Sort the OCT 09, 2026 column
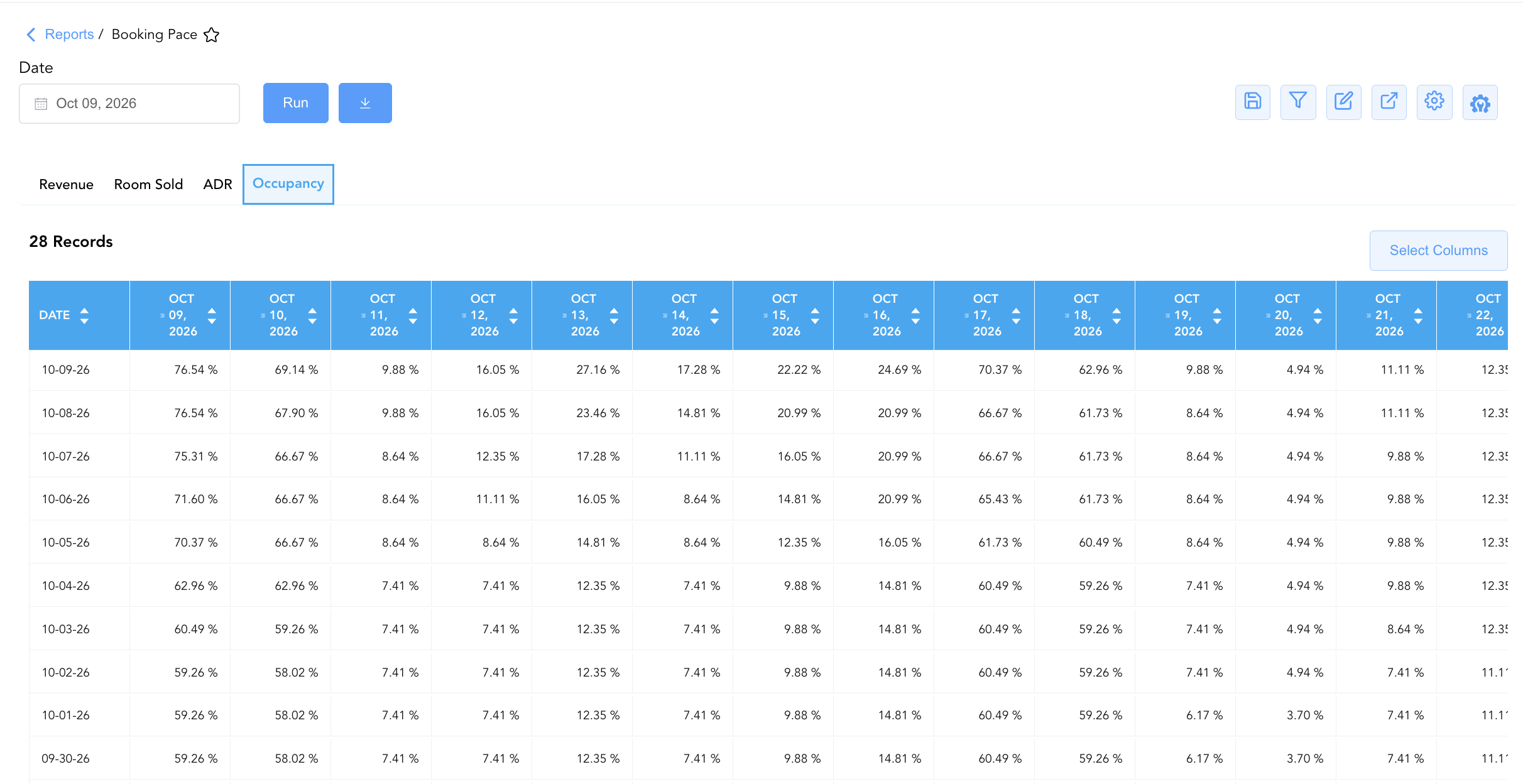Screen dimensions: 1523x784 [212, 315]
